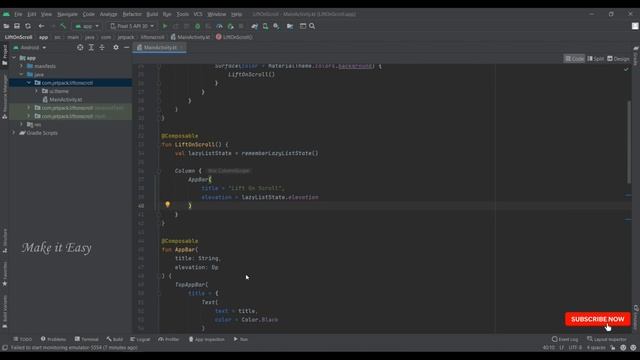Click the Open folder toolbar icon

pyautogui.click(x=6, y=26)
